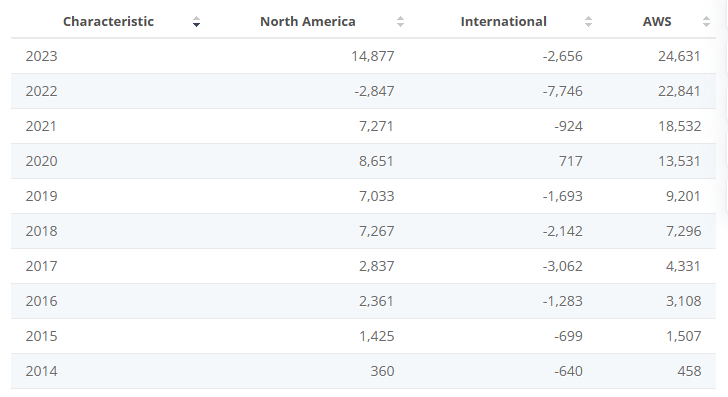Click the AWS header label

pos(657,22)
